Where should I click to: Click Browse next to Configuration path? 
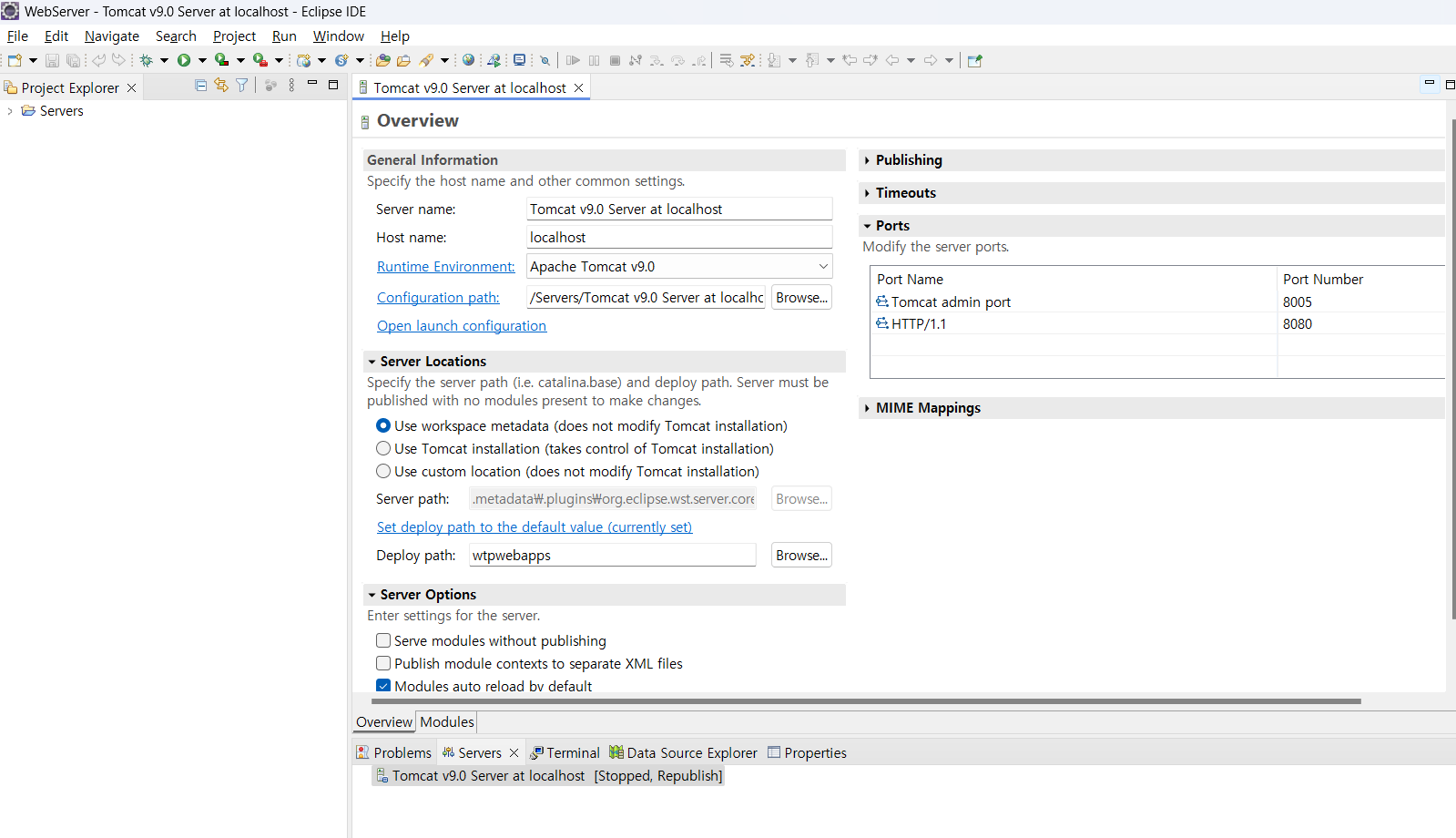[801, 298]
